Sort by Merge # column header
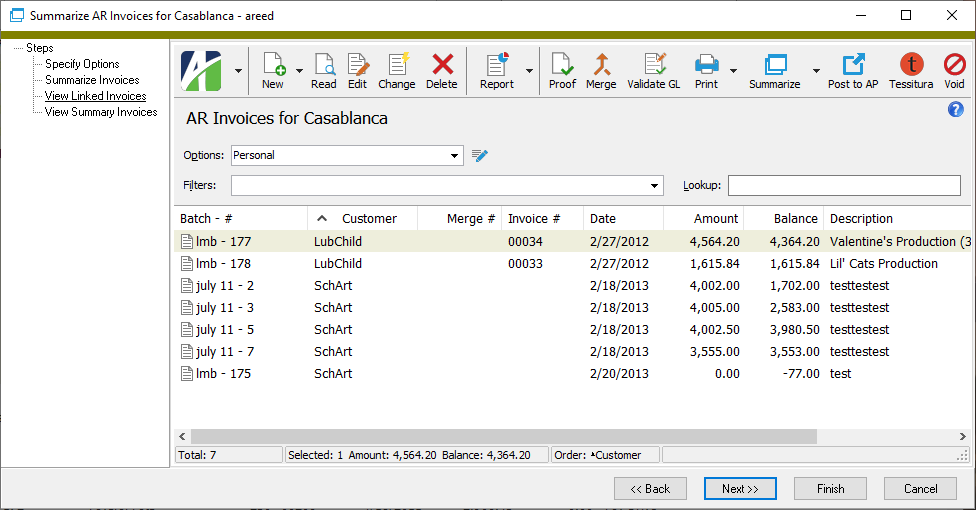The image size is (976, 510). click(x=459, y=219)
